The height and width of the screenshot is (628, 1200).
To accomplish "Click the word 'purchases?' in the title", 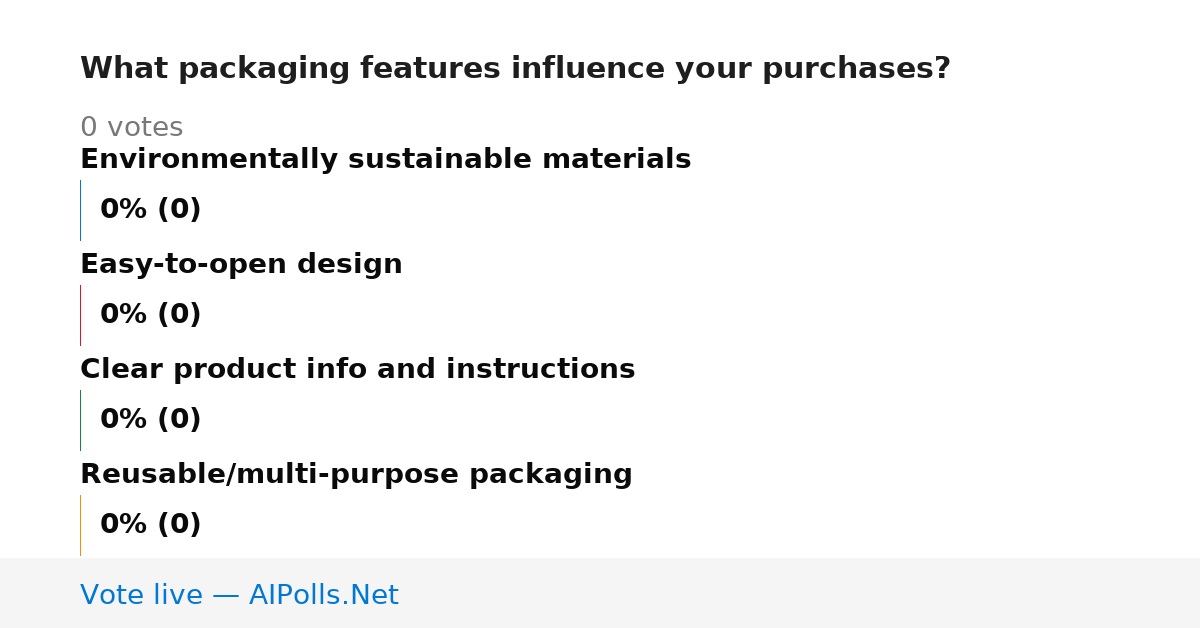I will 856,69.
